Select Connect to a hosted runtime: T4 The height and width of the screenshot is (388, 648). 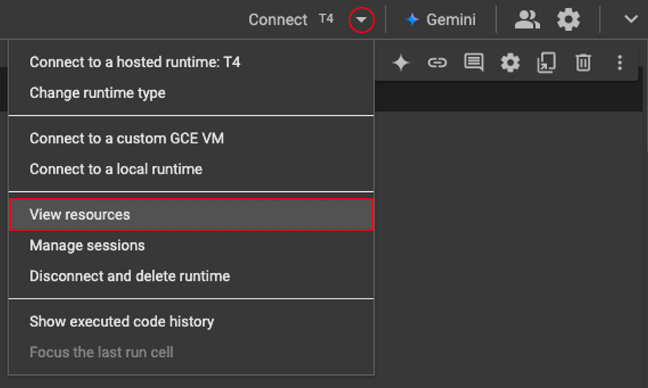[x=191, y=62]
